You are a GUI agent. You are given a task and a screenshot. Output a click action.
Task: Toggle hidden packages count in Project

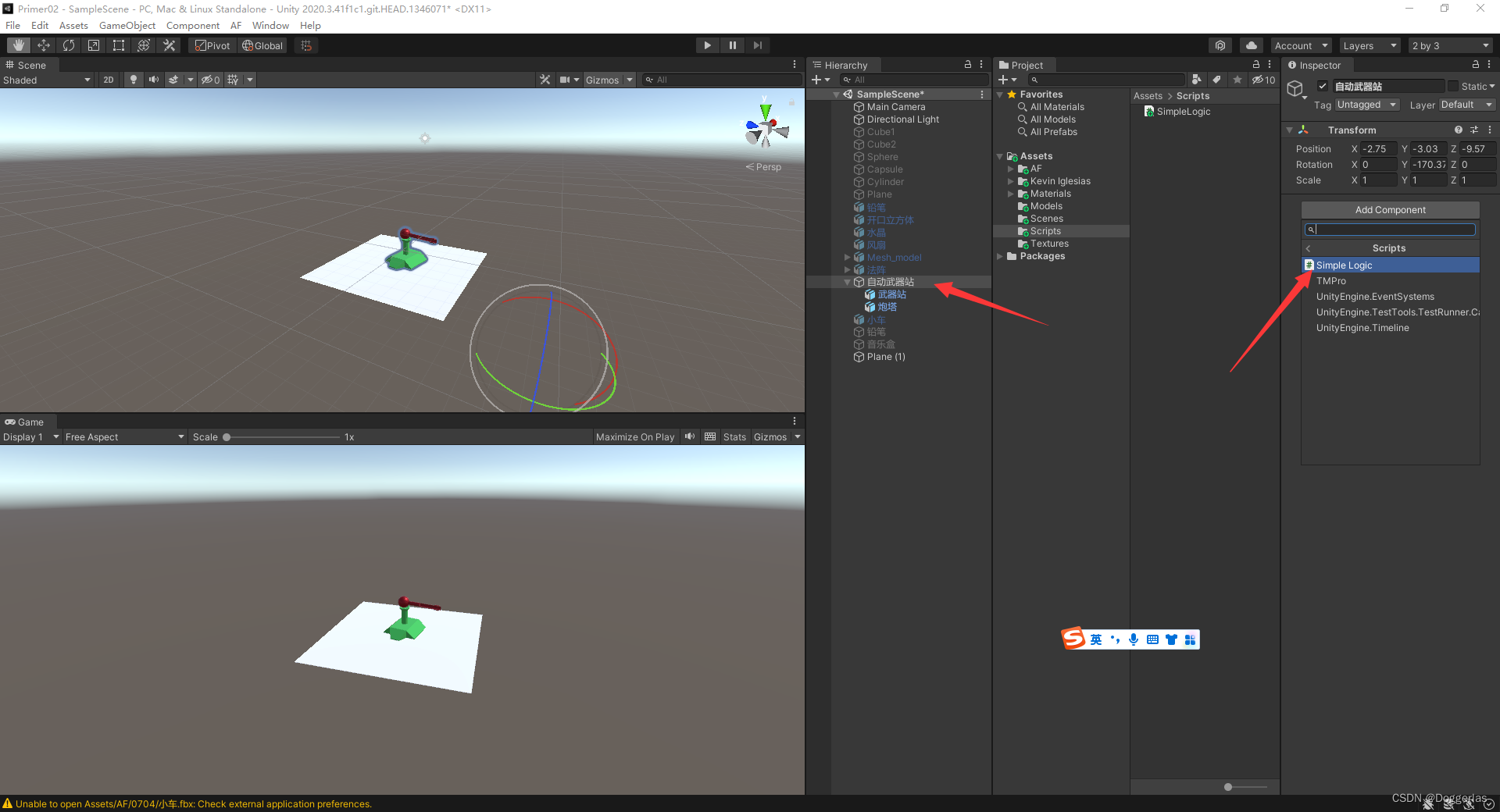coord(1263,80)
